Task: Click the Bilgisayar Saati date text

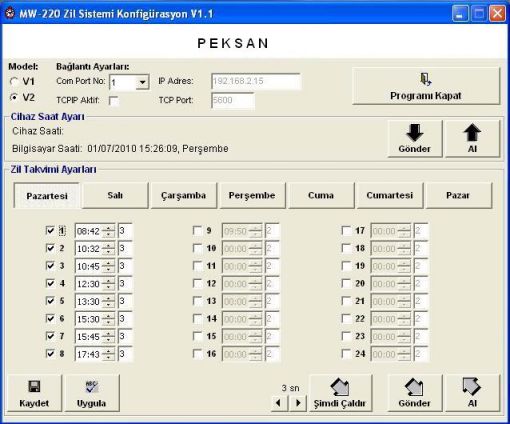Action: click(158, 148)
